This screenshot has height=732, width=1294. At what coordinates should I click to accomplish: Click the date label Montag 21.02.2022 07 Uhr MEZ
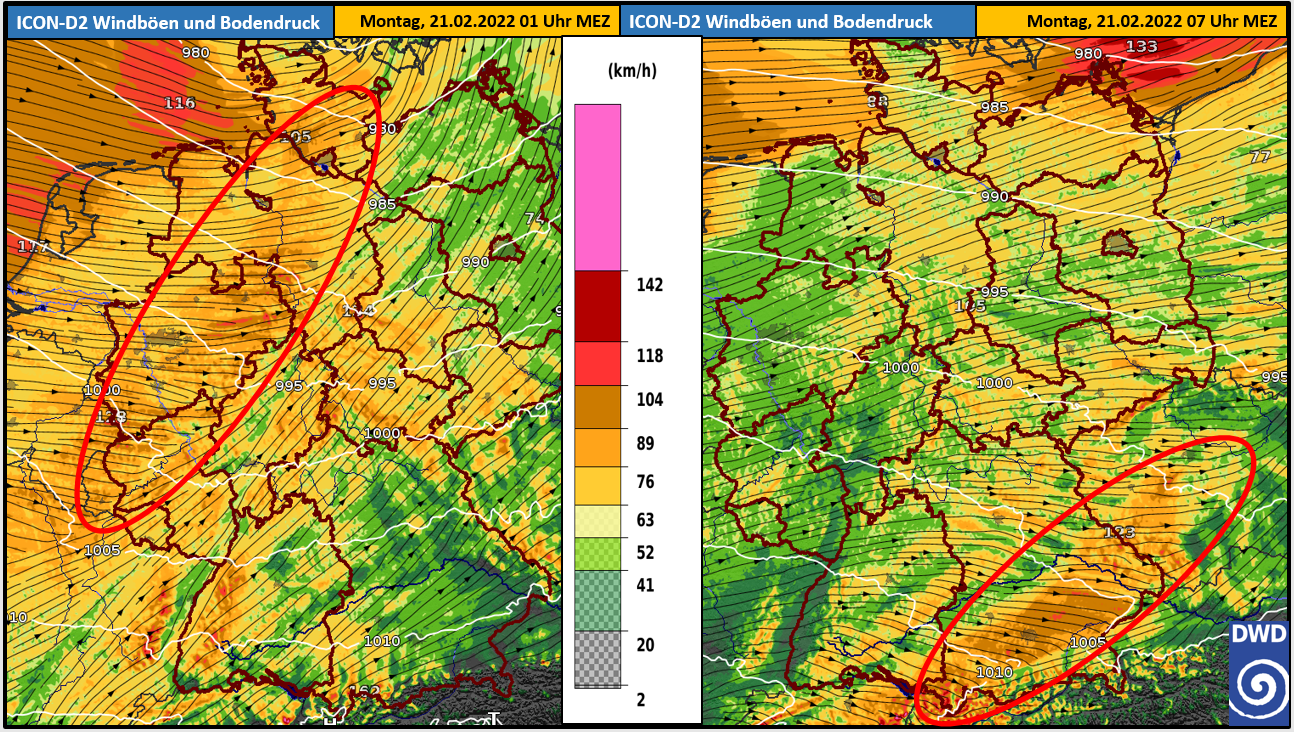pyautogui.click(x=1151, y=21)
